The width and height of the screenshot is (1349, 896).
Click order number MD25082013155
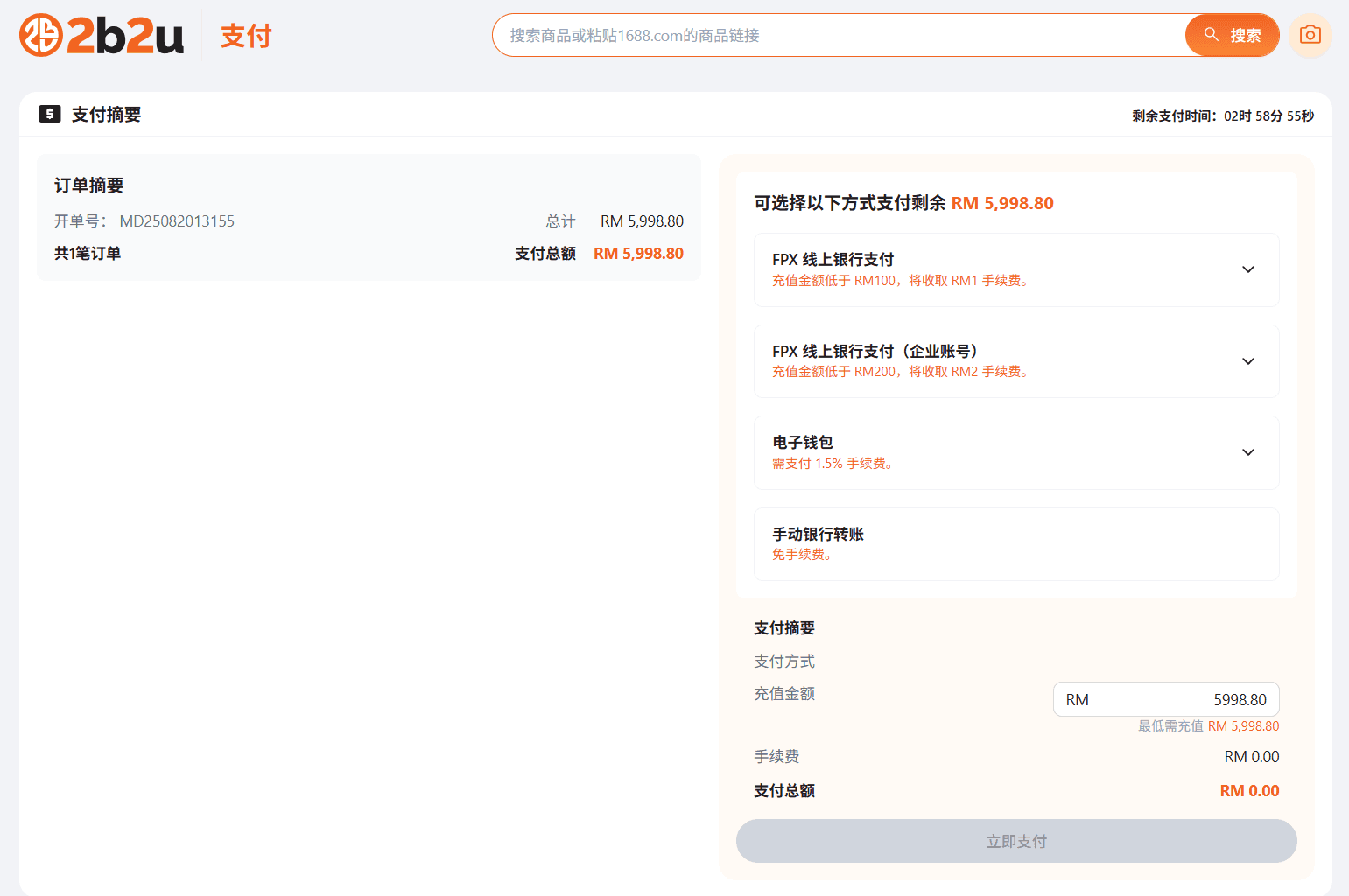click(177, 220)
